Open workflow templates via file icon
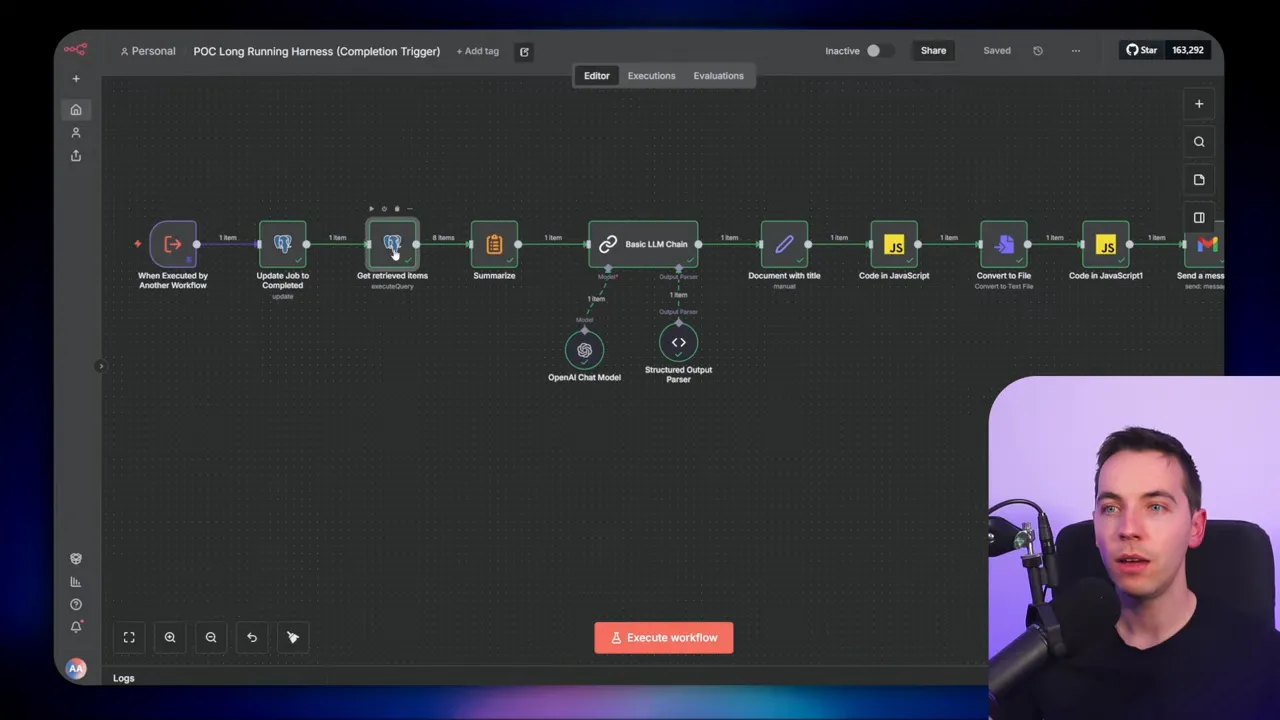 click(x=1199, y=179)
